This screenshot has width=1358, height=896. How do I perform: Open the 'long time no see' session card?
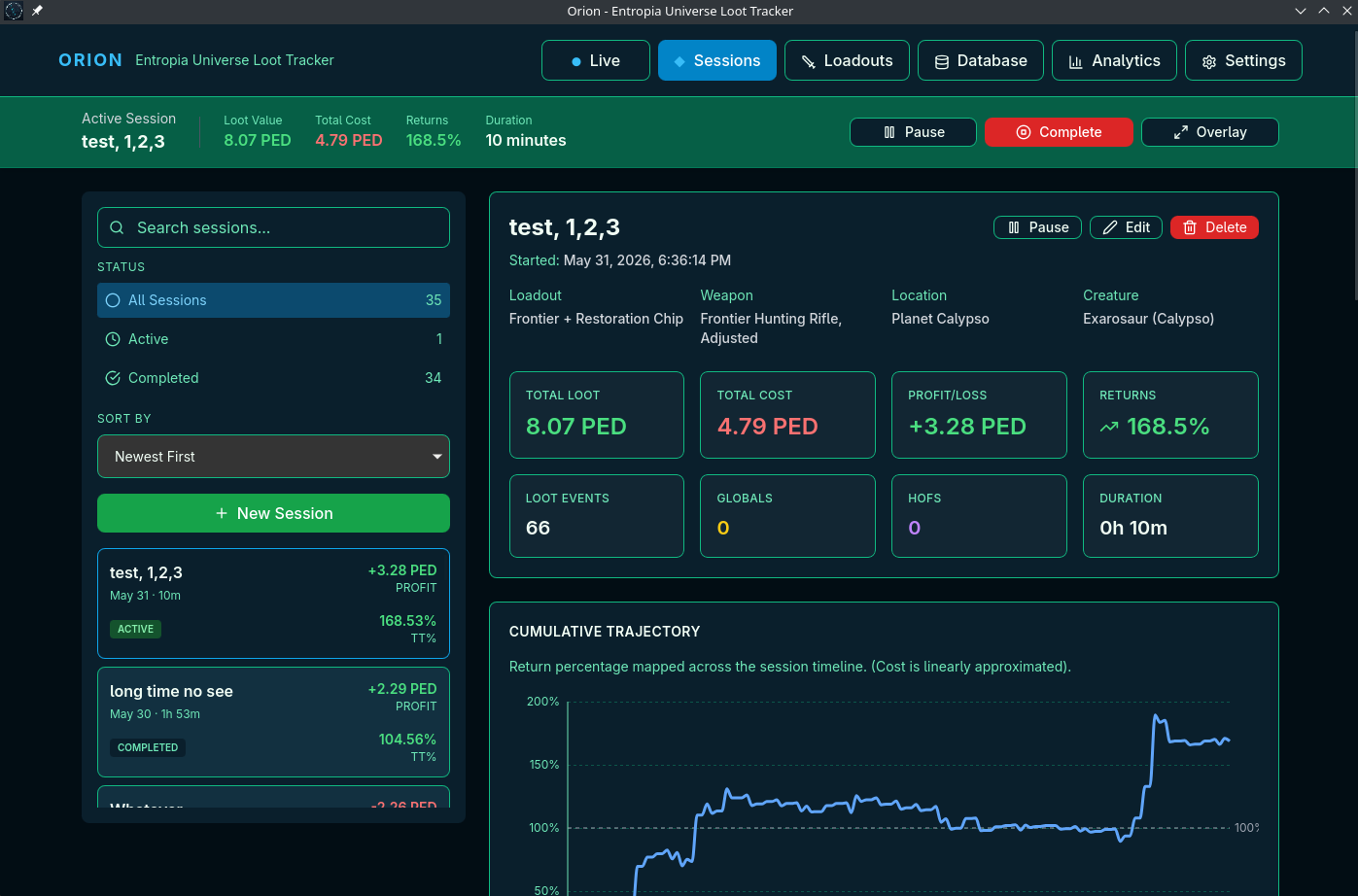point(273,722)
